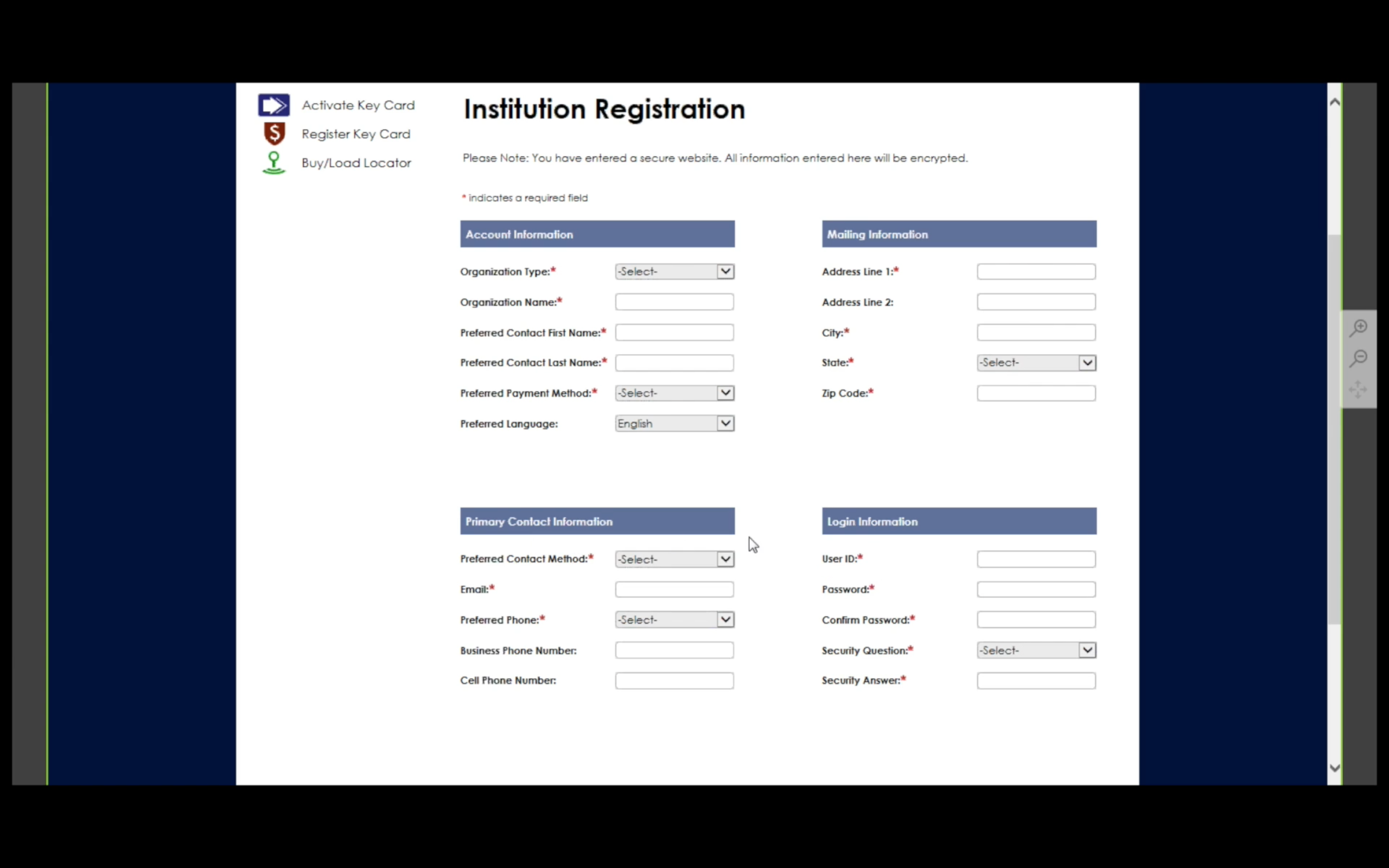Open Activate Key Card link

click(x=358, y=105)
